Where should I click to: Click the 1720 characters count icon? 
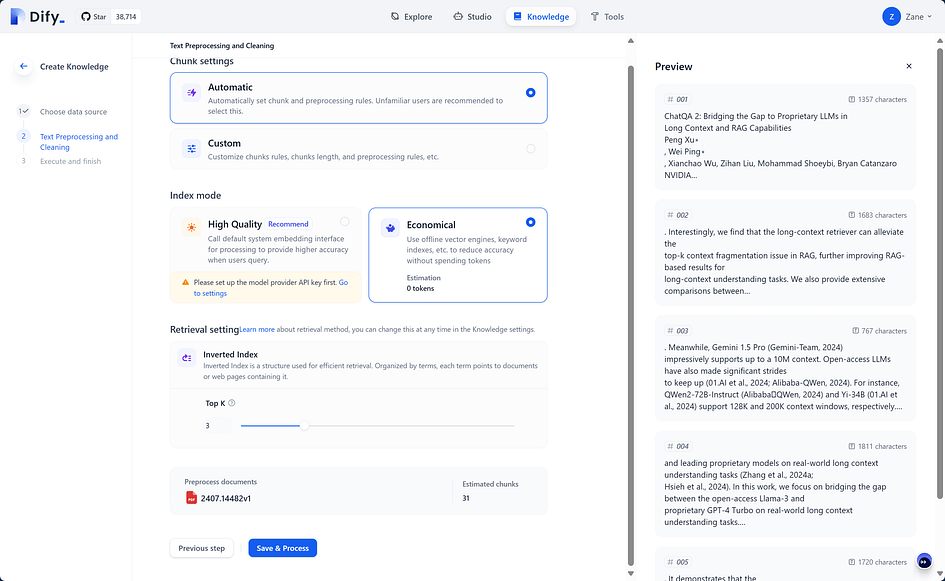tap(852, 562)
